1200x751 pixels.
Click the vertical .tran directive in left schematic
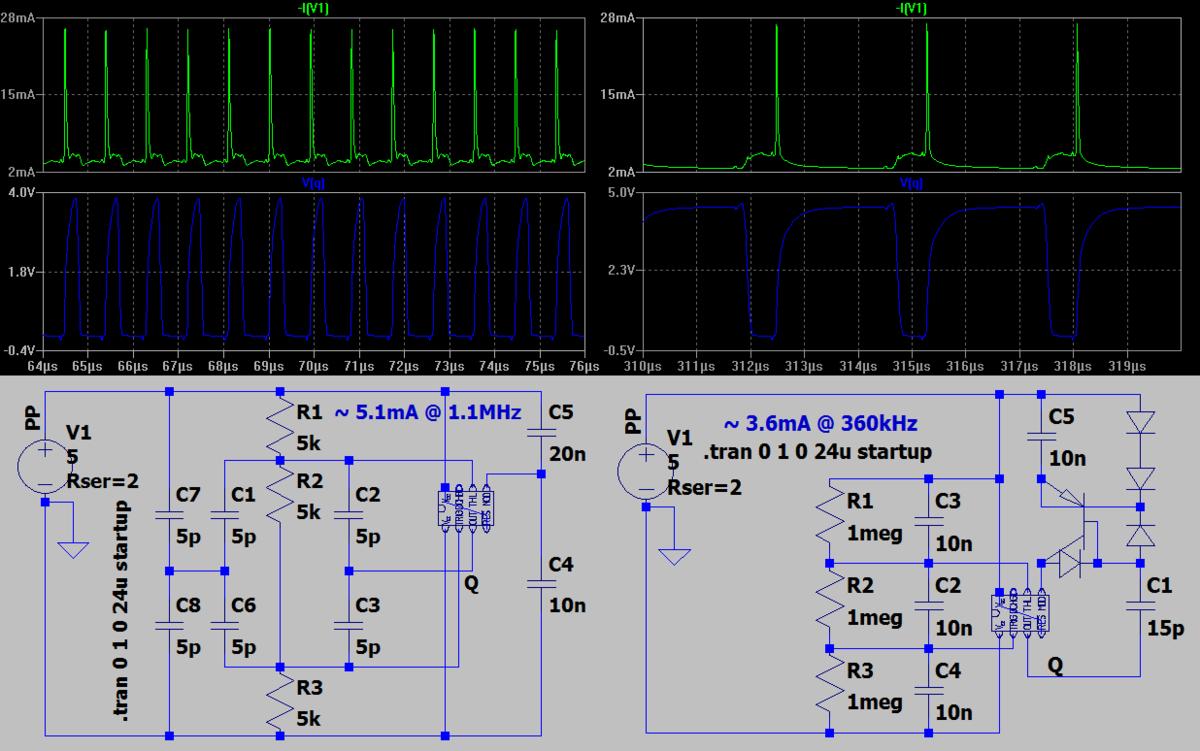pyautogui.click(x=122, y=612)
